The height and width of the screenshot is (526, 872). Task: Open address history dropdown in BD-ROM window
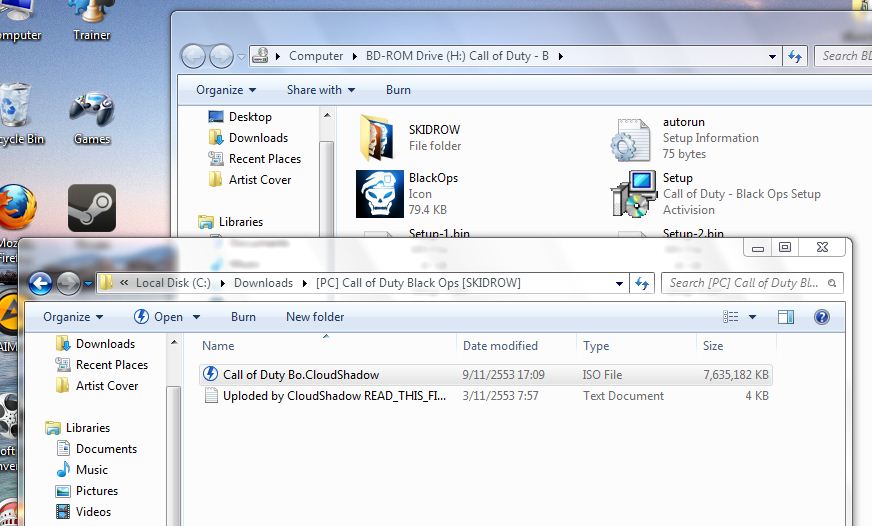[772, 56]
